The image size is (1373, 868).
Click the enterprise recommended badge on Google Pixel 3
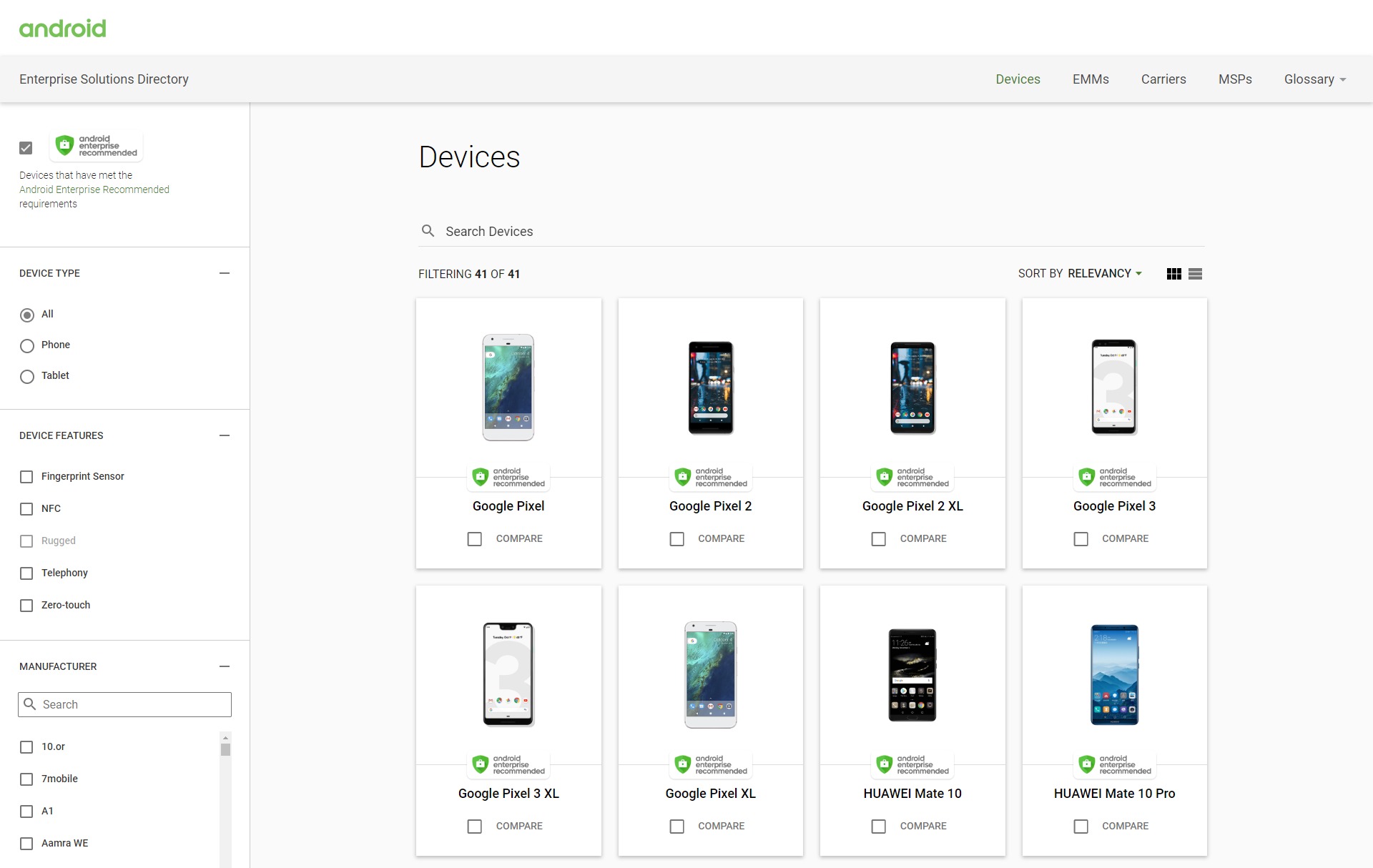point(1114,477)
